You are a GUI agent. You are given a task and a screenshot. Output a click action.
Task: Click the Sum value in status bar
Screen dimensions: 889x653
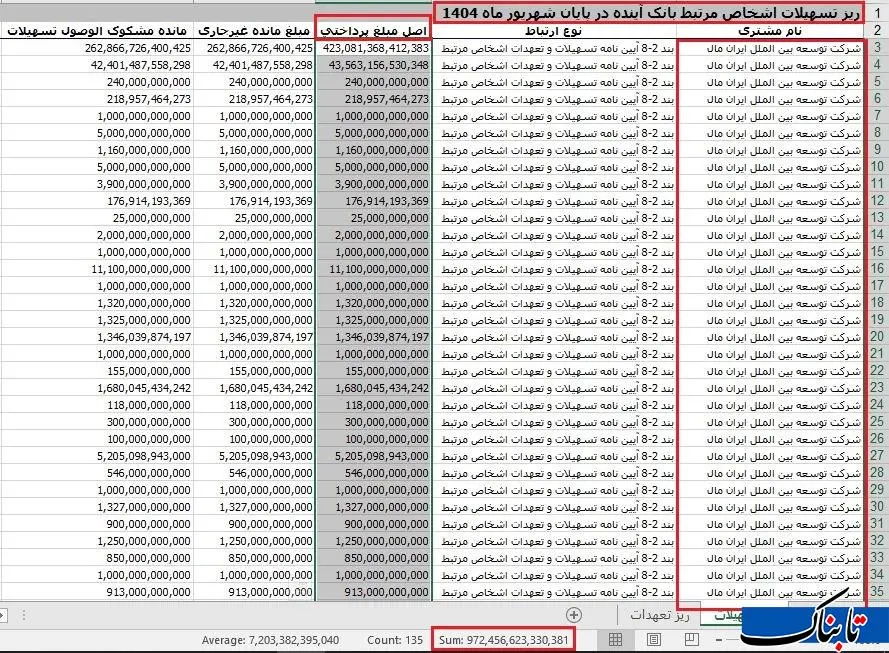pyautogui.click(x=504, y=640)
